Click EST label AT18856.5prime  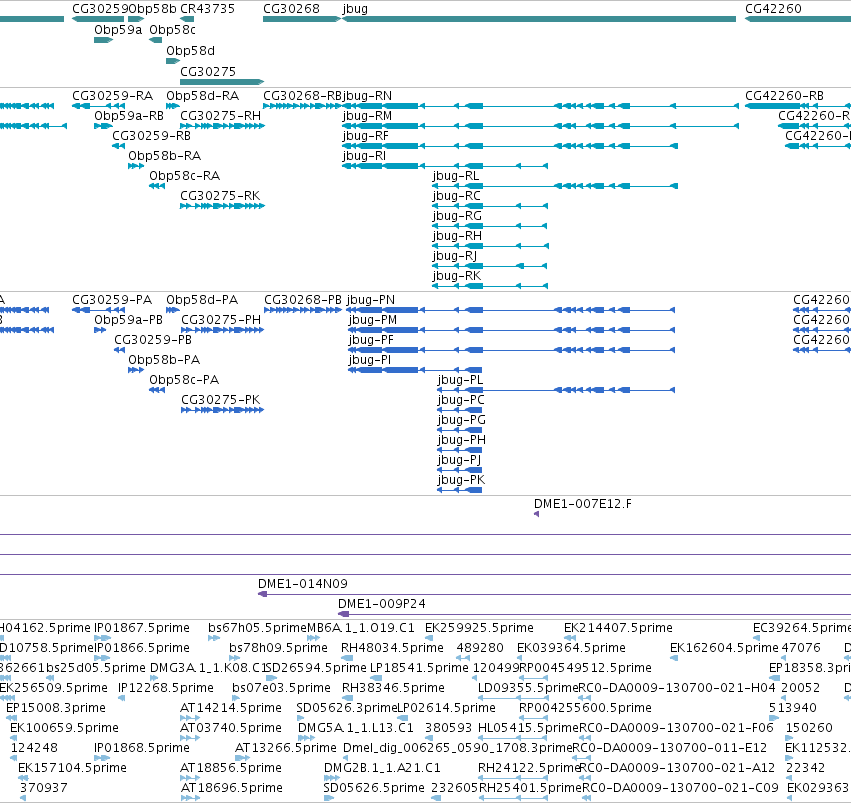click(x=231, y=768)
